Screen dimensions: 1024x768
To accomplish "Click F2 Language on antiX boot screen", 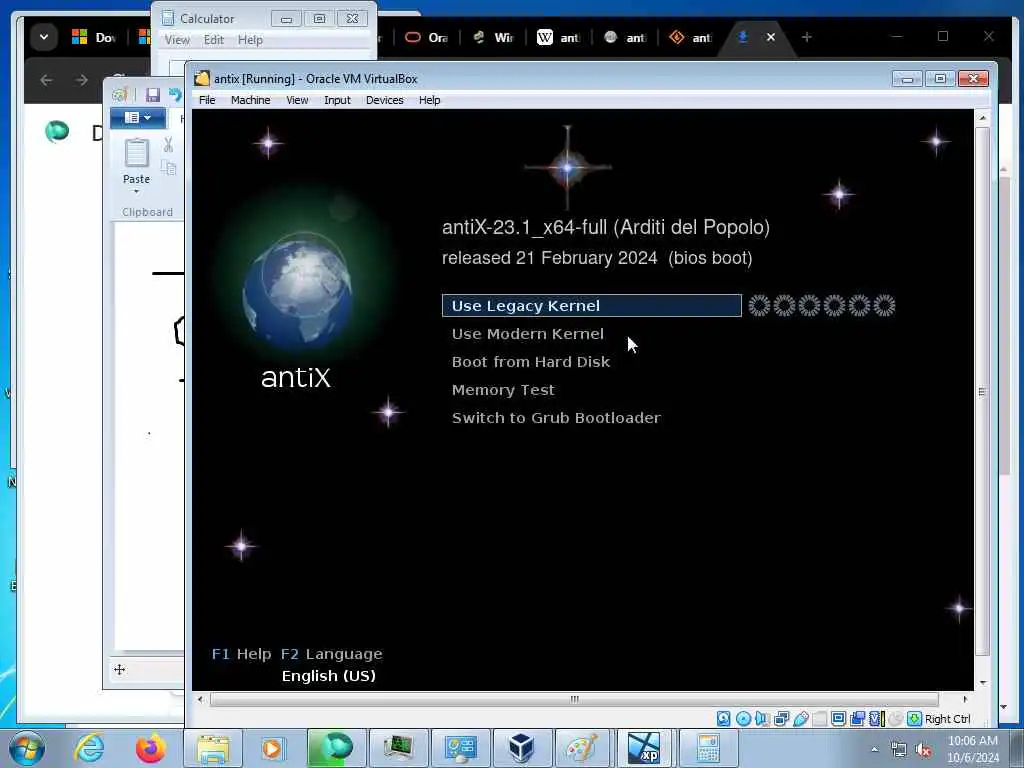I will pos(332,654).
